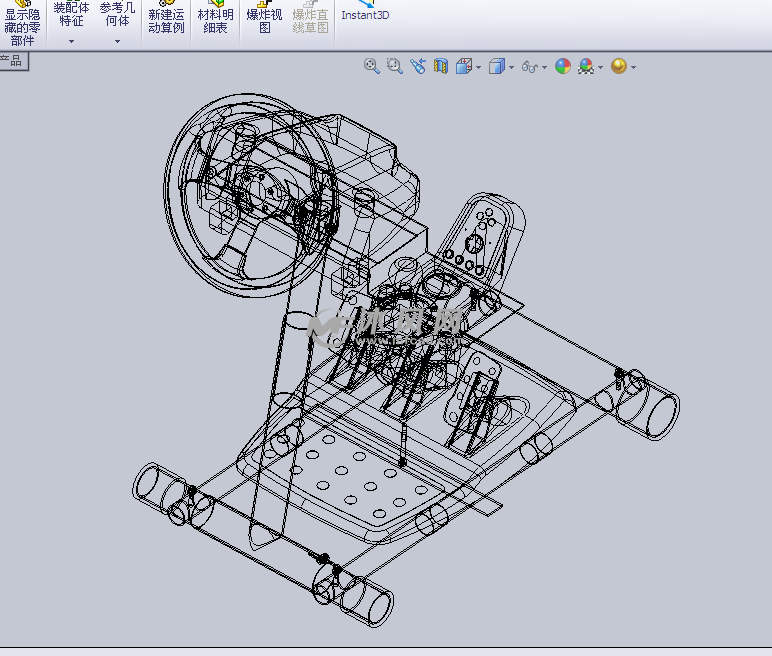Click the Display Style cube icon

(x=497, y=66)
